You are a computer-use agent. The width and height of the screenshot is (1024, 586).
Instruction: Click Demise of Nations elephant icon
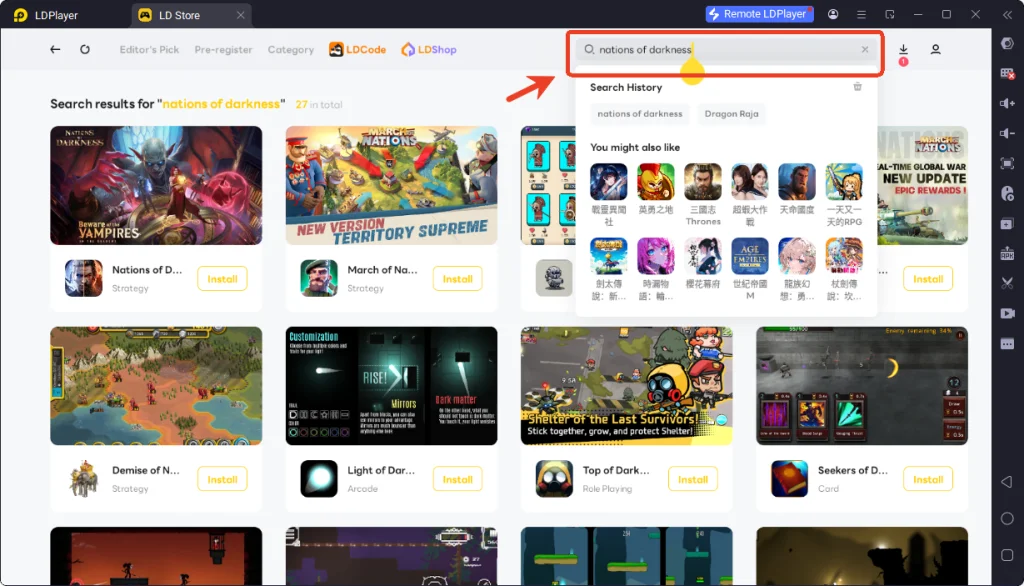(84, 479)
